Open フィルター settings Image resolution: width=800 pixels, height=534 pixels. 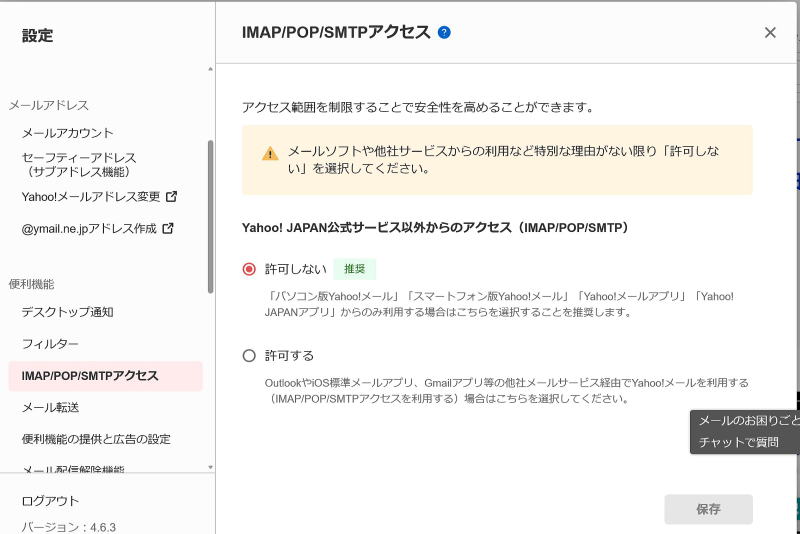50,344
